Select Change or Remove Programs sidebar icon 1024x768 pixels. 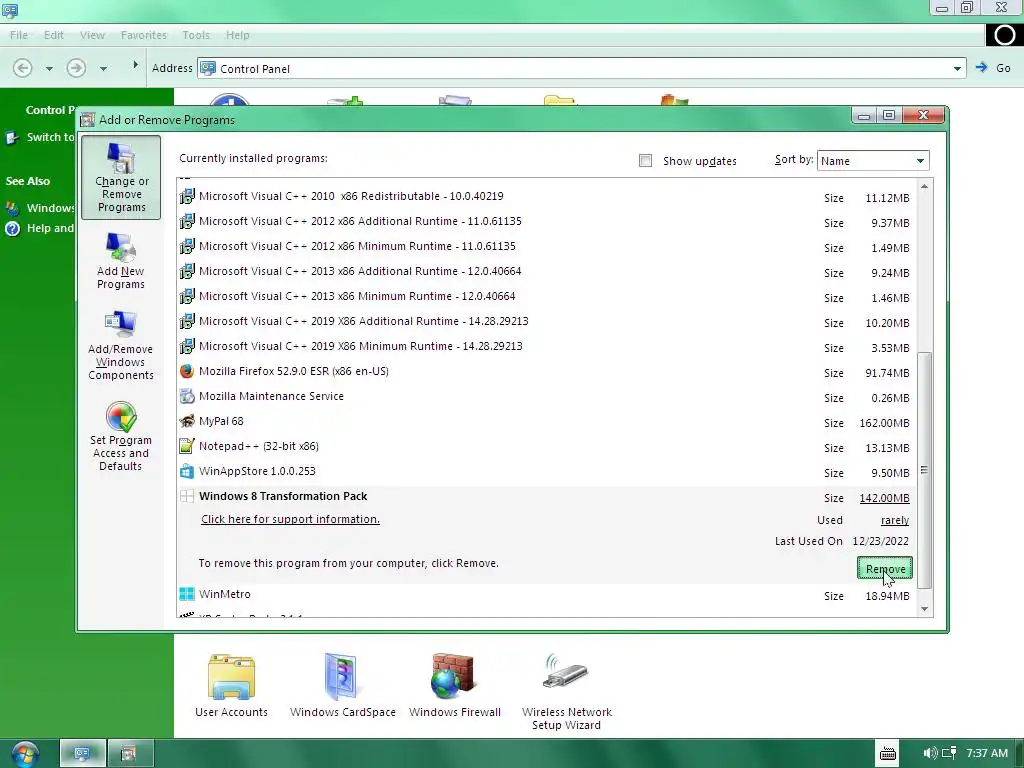(121, 178)
